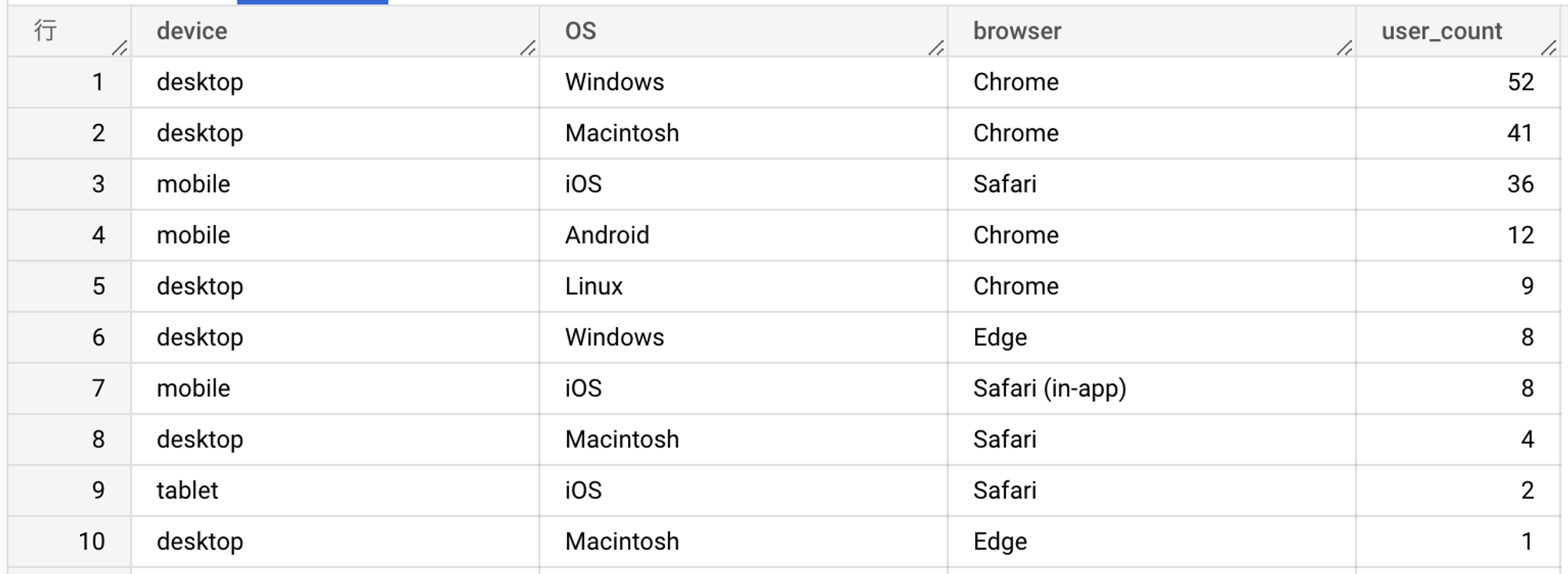
Task: Select the device column header
Action: point(335,31)
